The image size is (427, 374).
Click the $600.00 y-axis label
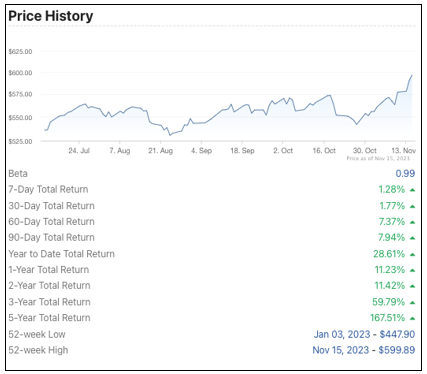(x=20, y=73)
